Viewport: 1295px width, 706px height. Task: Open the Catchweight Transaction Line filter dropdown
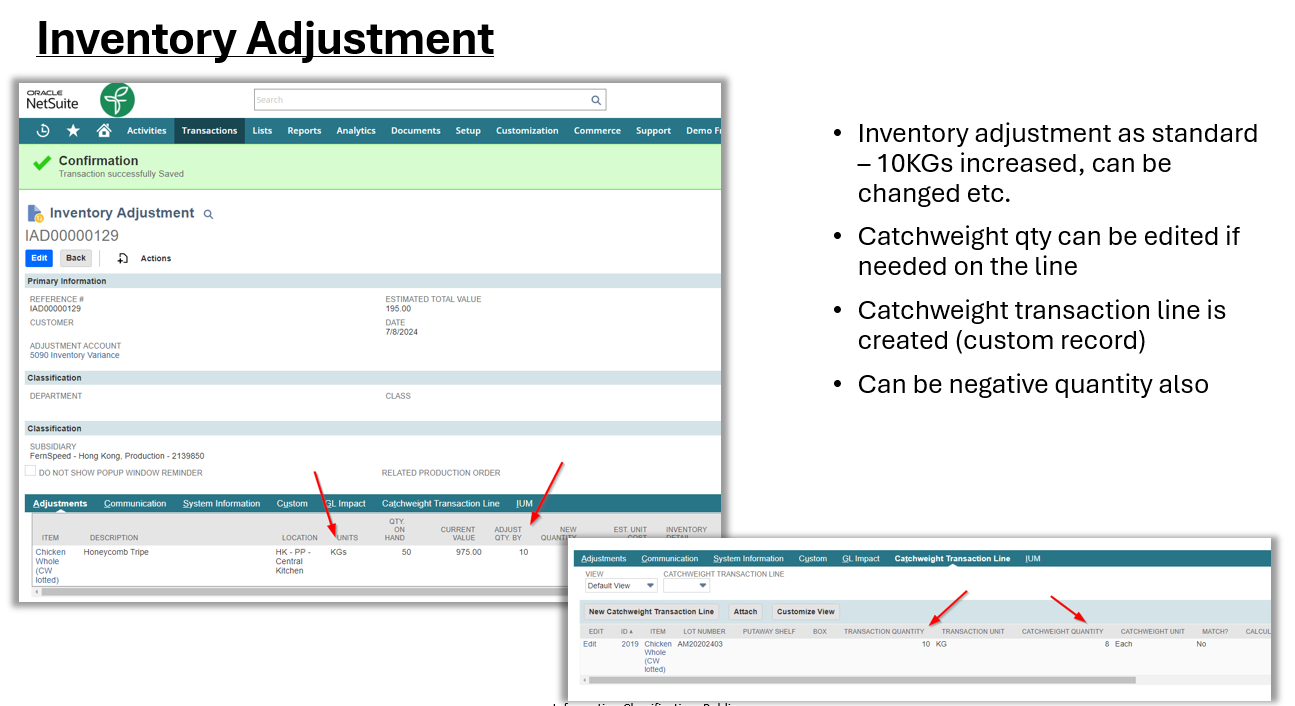pyautogui.click(x=687, y=586)
